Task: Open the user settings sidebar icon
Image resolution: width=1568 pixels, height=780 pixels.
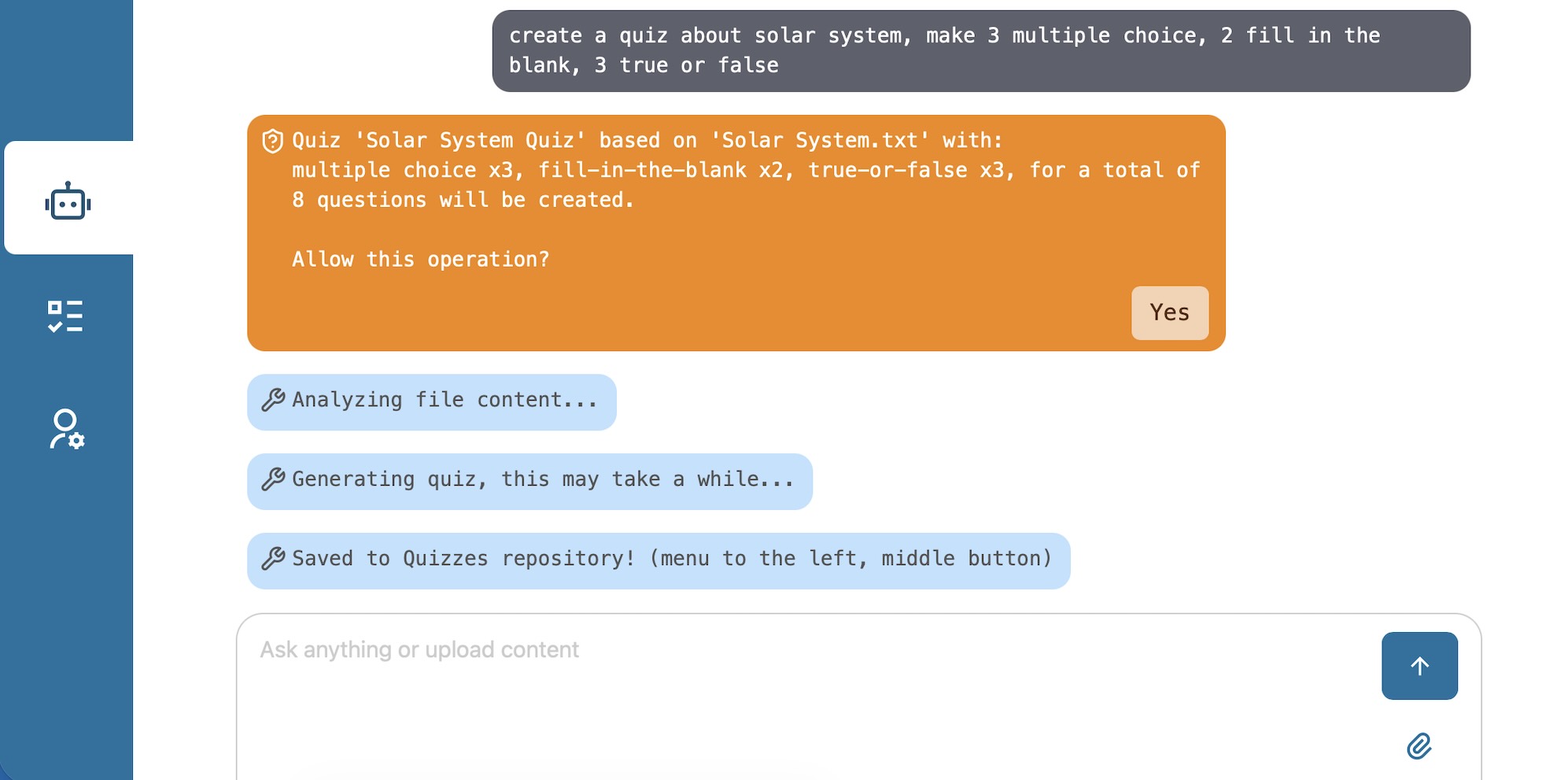Action: pos(67,429)
